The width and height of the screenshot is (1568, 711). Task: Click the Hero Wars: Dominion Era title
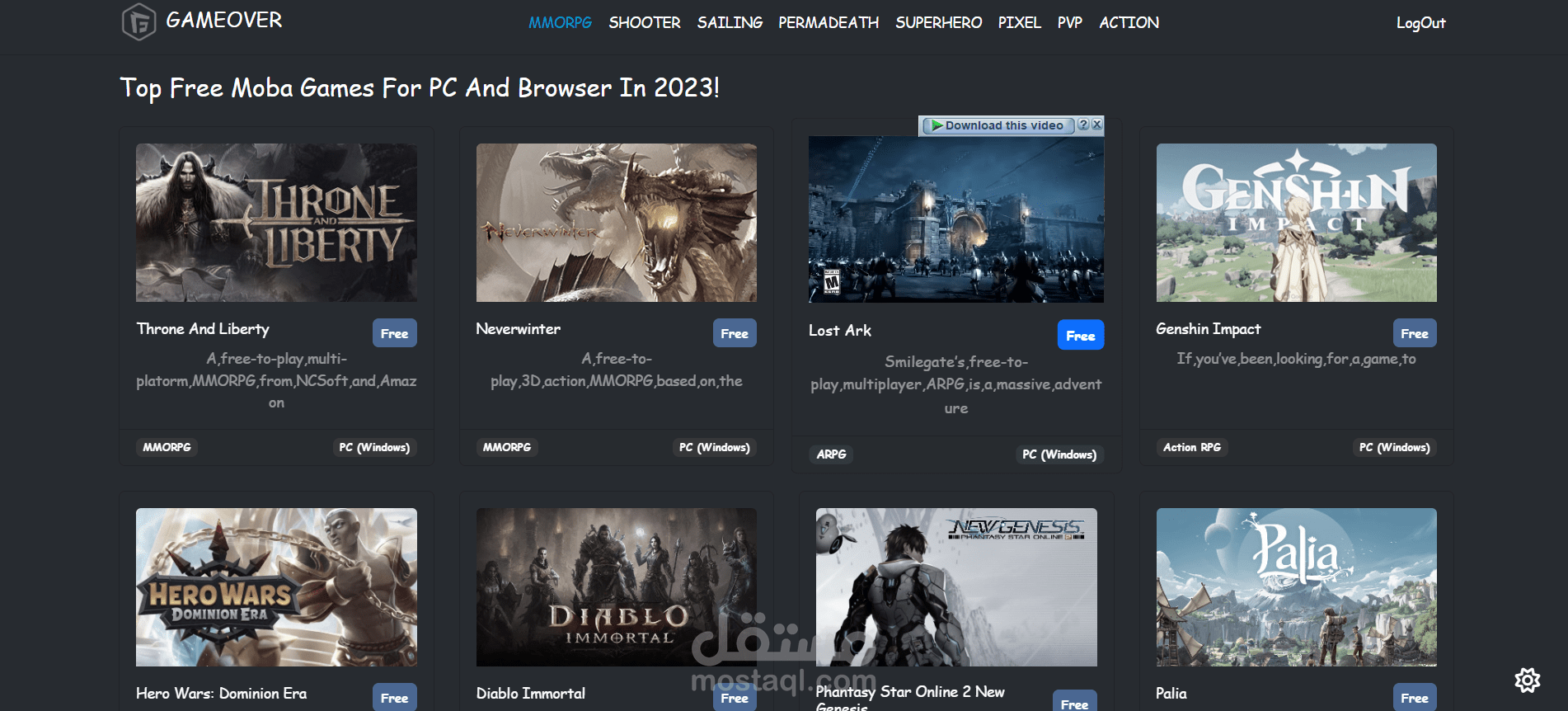tap(222, 694)
